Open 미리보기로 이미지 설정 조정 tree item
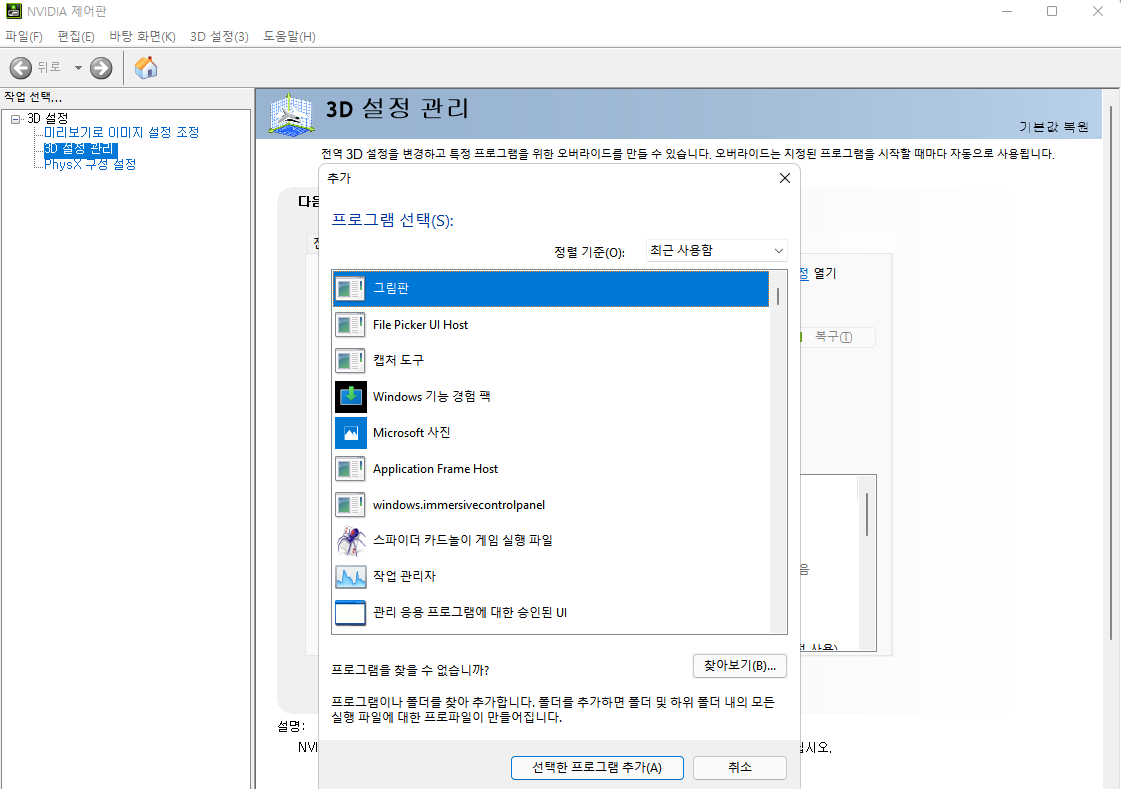Viewport: 1121px width, 789px height. tap(122, 132)
